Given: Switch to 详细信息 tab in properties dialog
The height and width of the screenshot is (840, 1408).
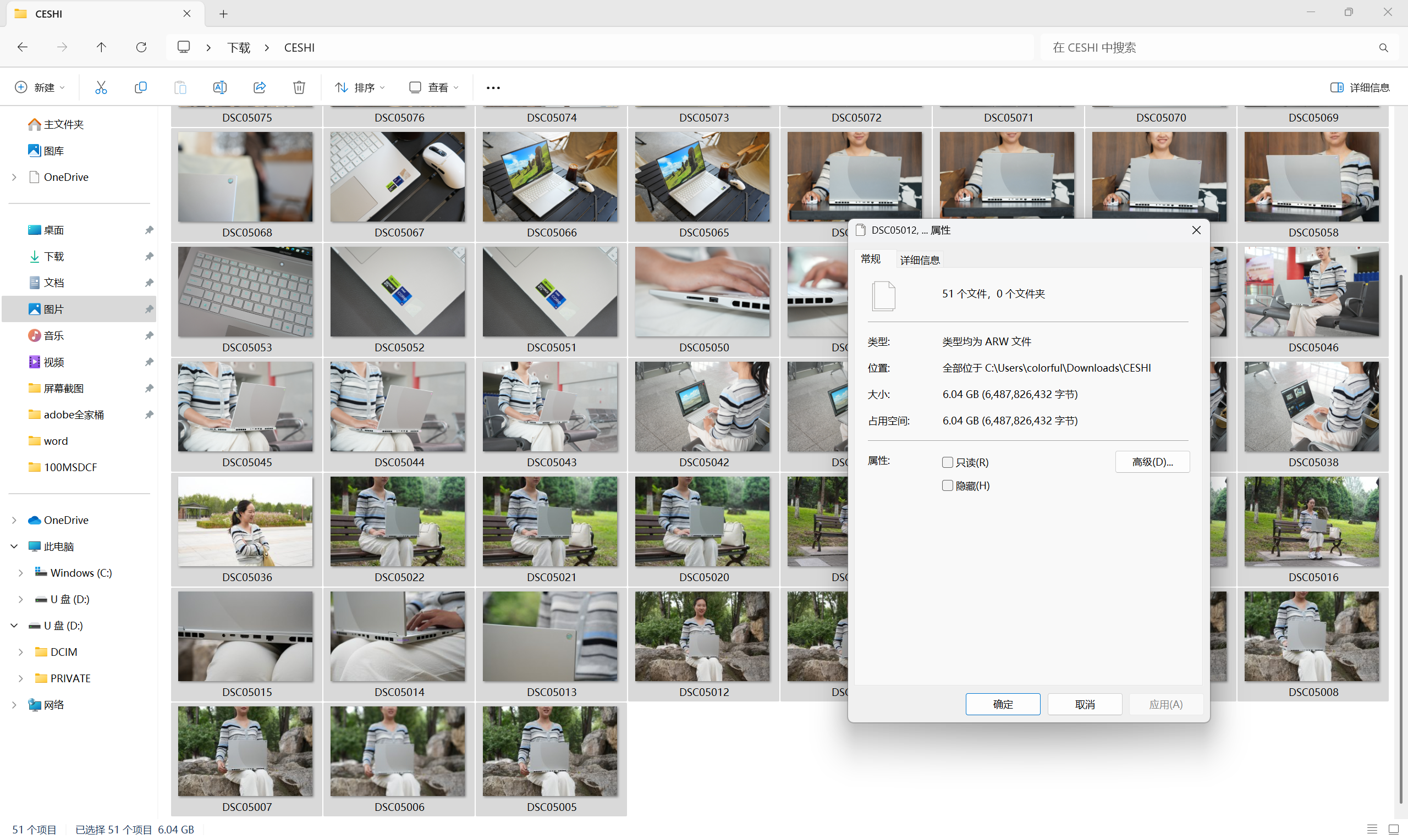Looking at the screenshot, I should (920, 260).
